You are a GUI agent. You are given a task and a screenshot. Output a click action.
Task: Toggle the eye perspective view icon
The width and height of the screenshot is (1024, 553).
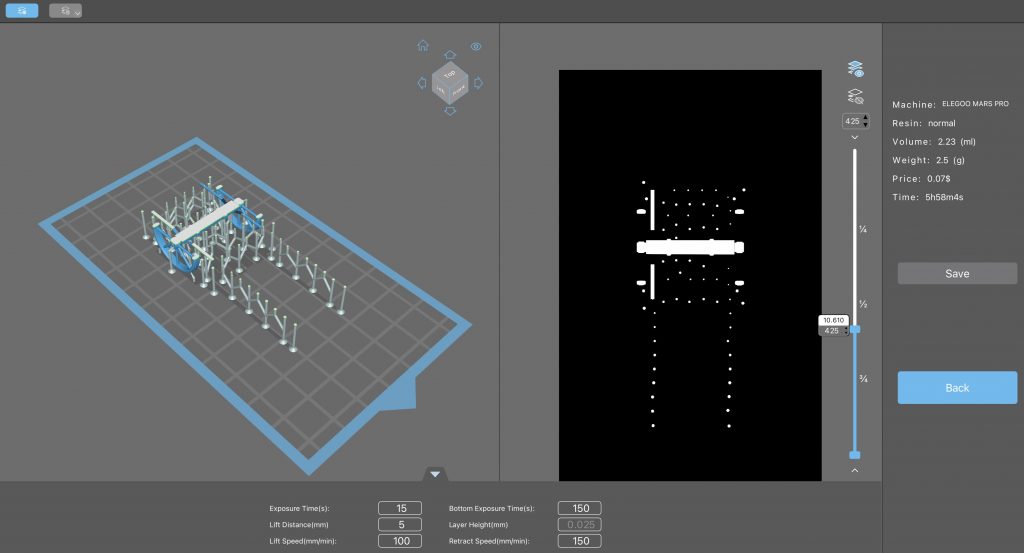pos(476,46)
